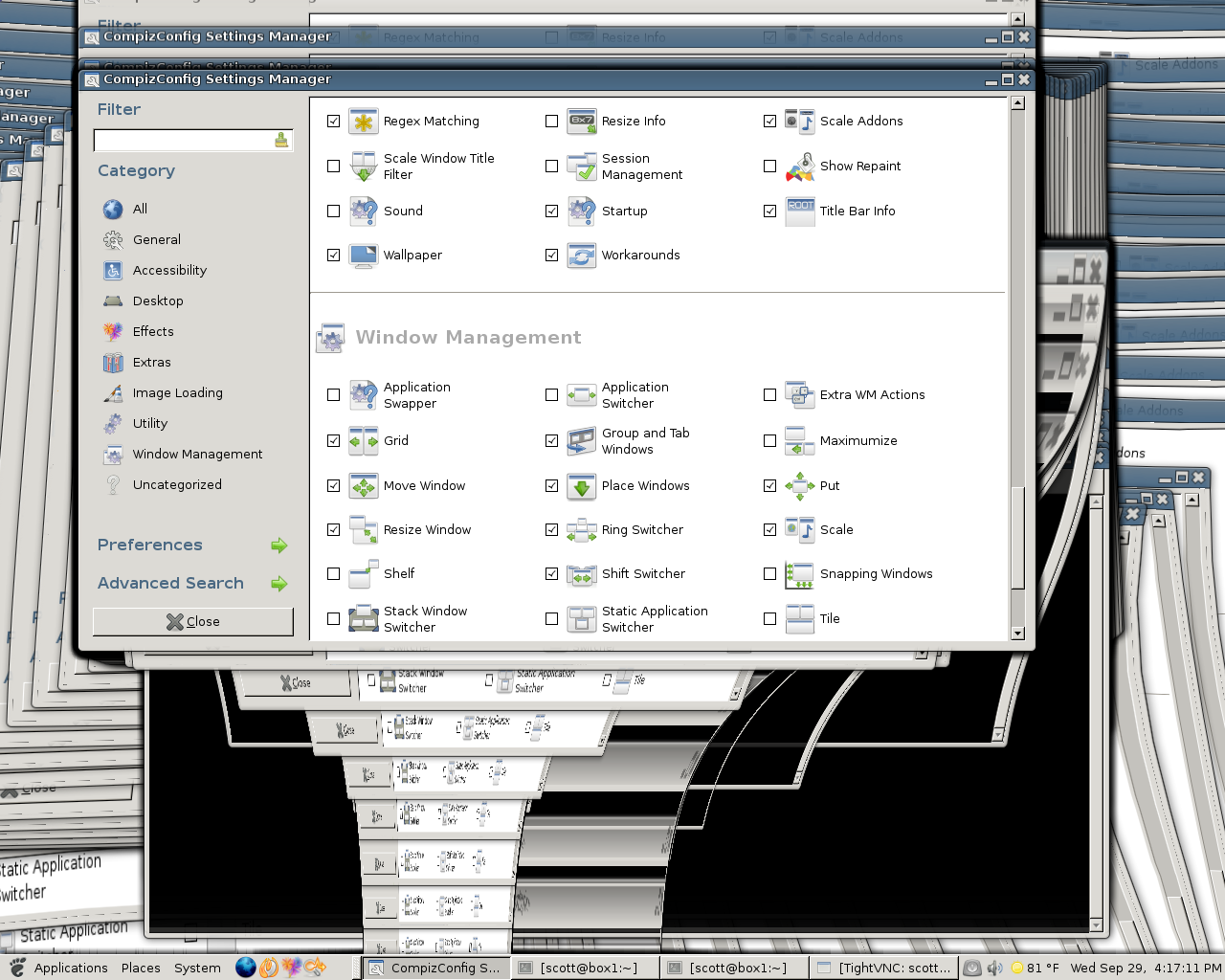
Task: Click the scrollbar down arrow in plugin list
Action: [1017, 633]
